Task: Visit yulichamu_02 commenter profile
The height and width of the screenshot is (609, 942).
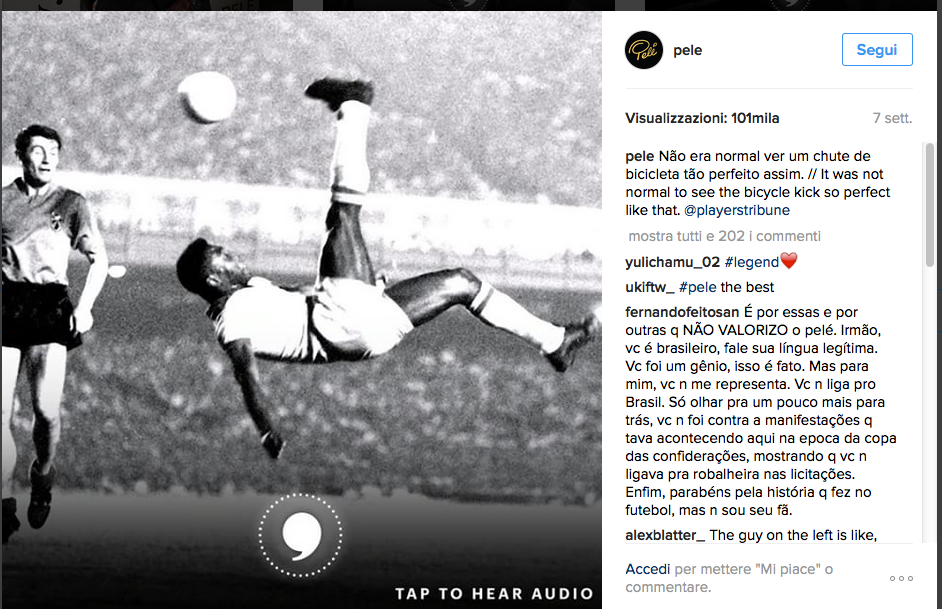Action: click(x=672, y=262)
